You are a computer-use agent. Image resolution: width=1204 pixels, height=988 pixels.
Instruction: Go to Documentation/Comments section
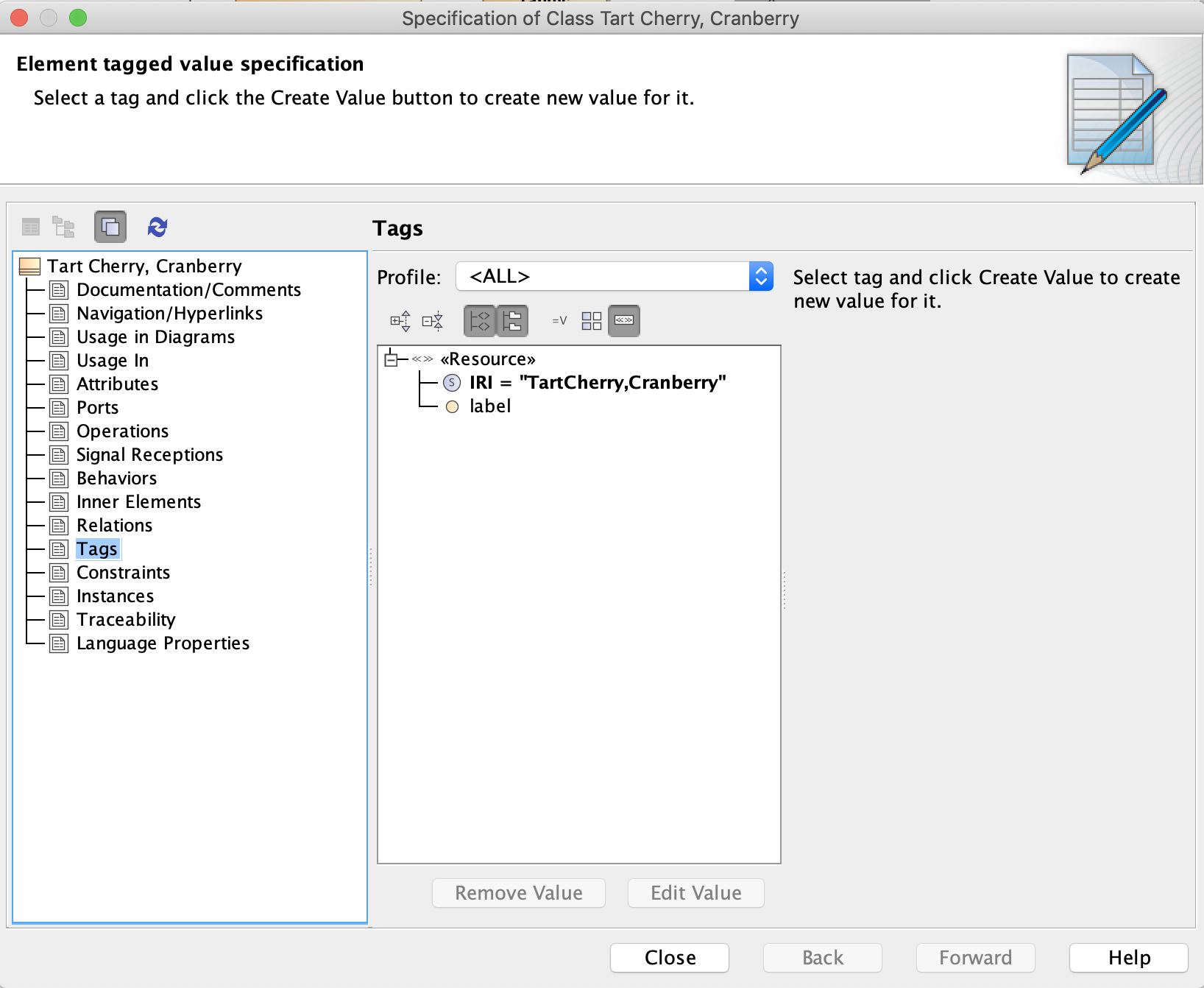pyautogui.click(x=188, y=290)
